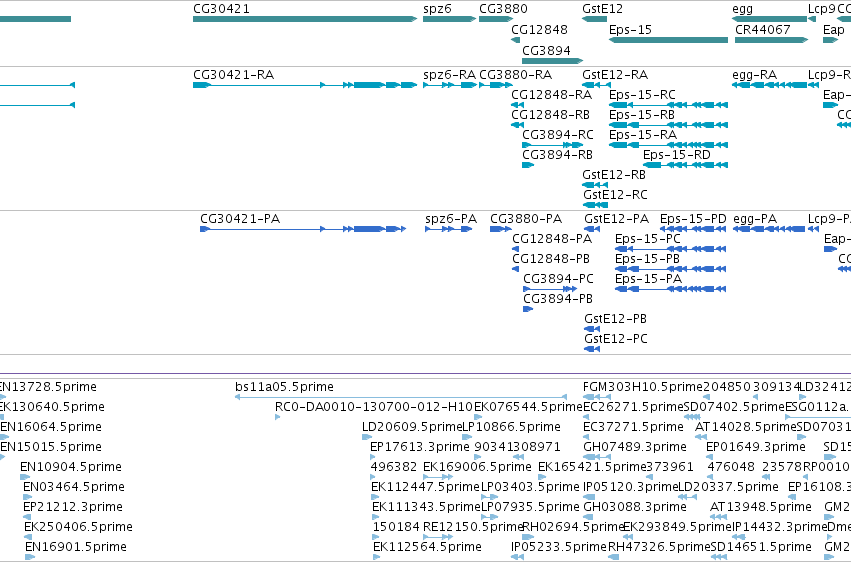Viewport: 851px width, 562px height.
Task: Select the EN16064.5prime EST label
Action: (51, 427)
